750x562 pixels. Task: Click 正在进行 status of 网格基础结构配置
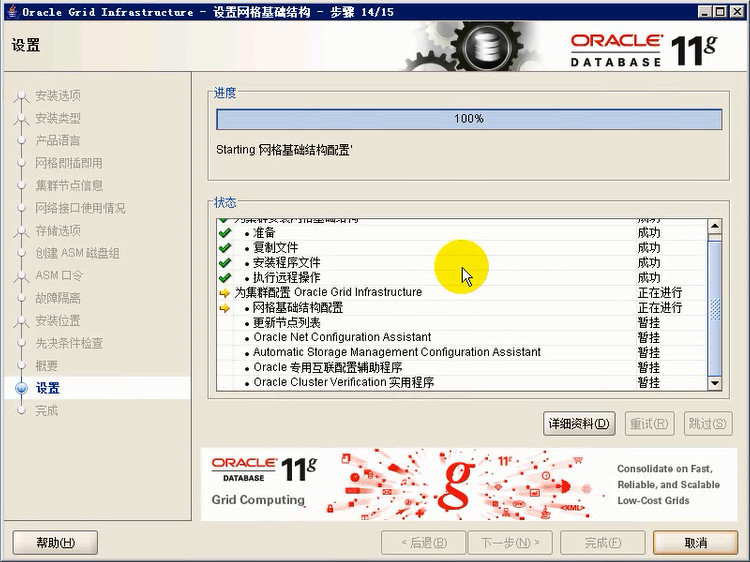coord(660,308)
